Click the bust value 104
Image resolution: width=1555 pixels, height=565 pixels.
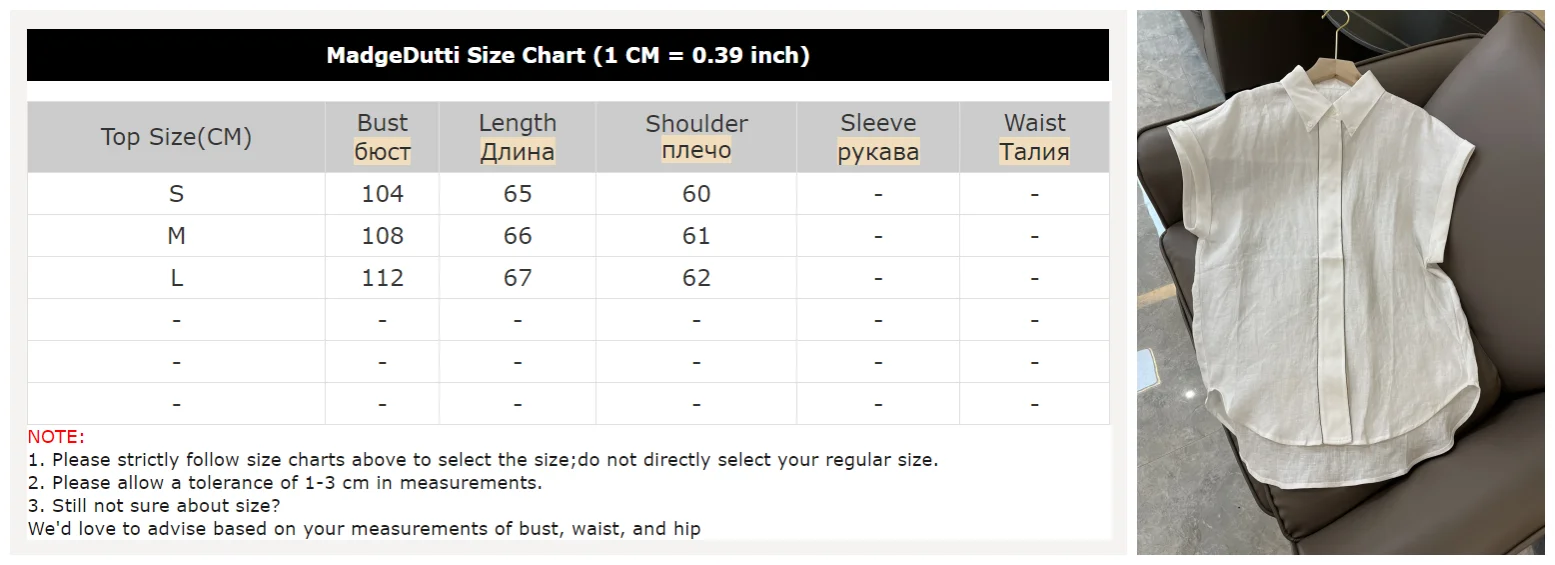tap(382, 194)
